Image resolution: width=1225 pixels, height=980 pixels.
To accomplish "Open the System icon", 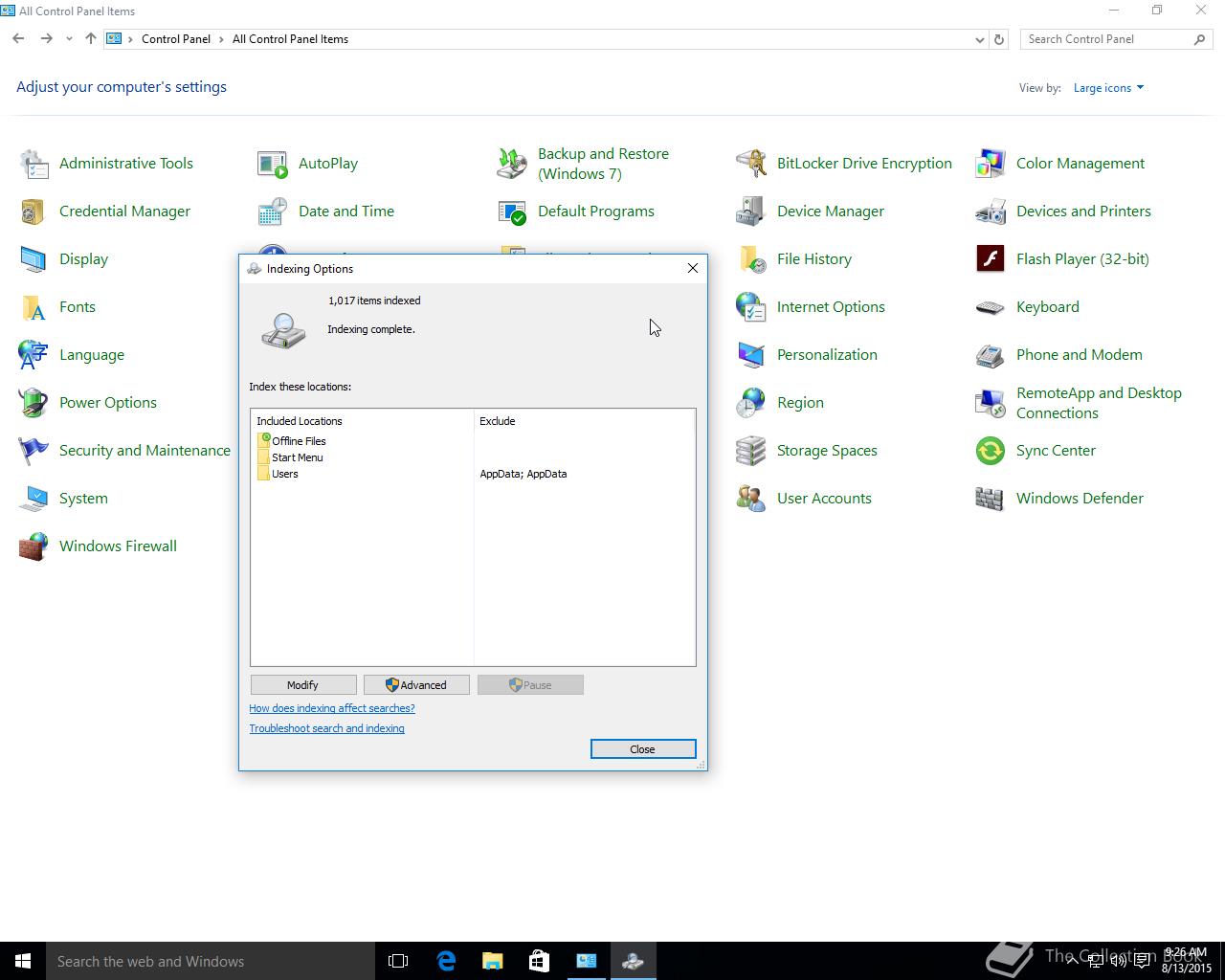I will coord(33,499).
